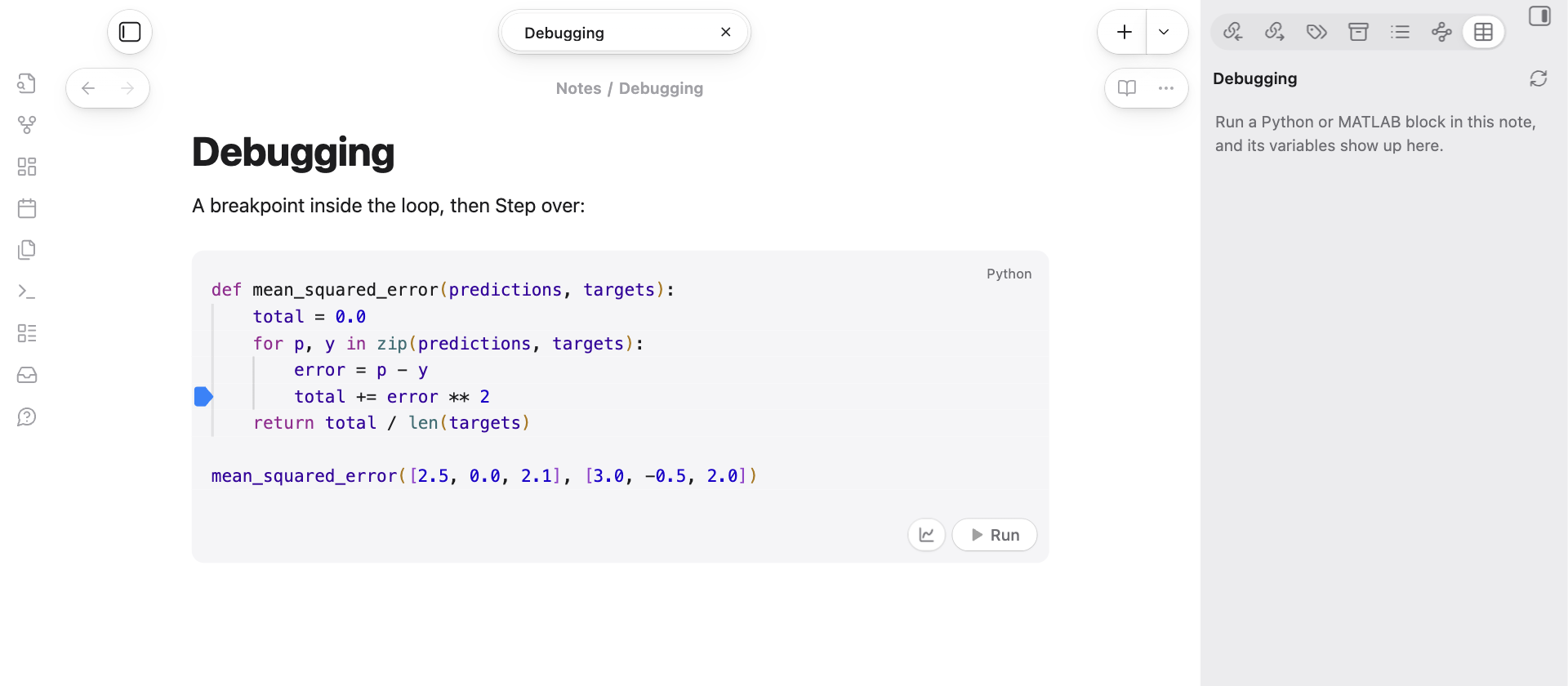Close the Debugging tab
This screenshot has height=686, width=1568.
pos(725,32)
